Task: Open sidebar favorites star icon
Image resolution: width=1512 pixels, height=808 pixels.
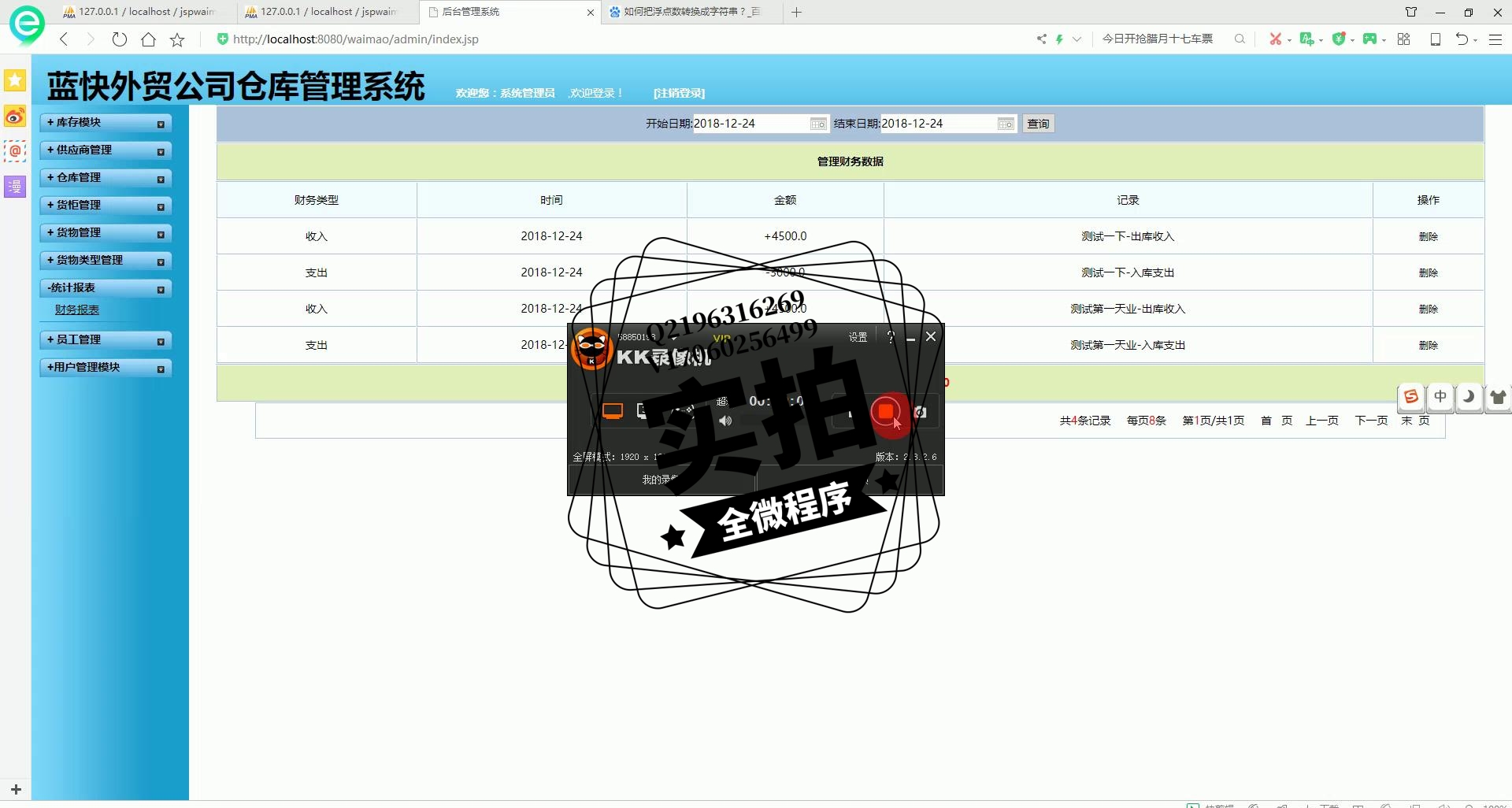Action: tap(15, 80)
